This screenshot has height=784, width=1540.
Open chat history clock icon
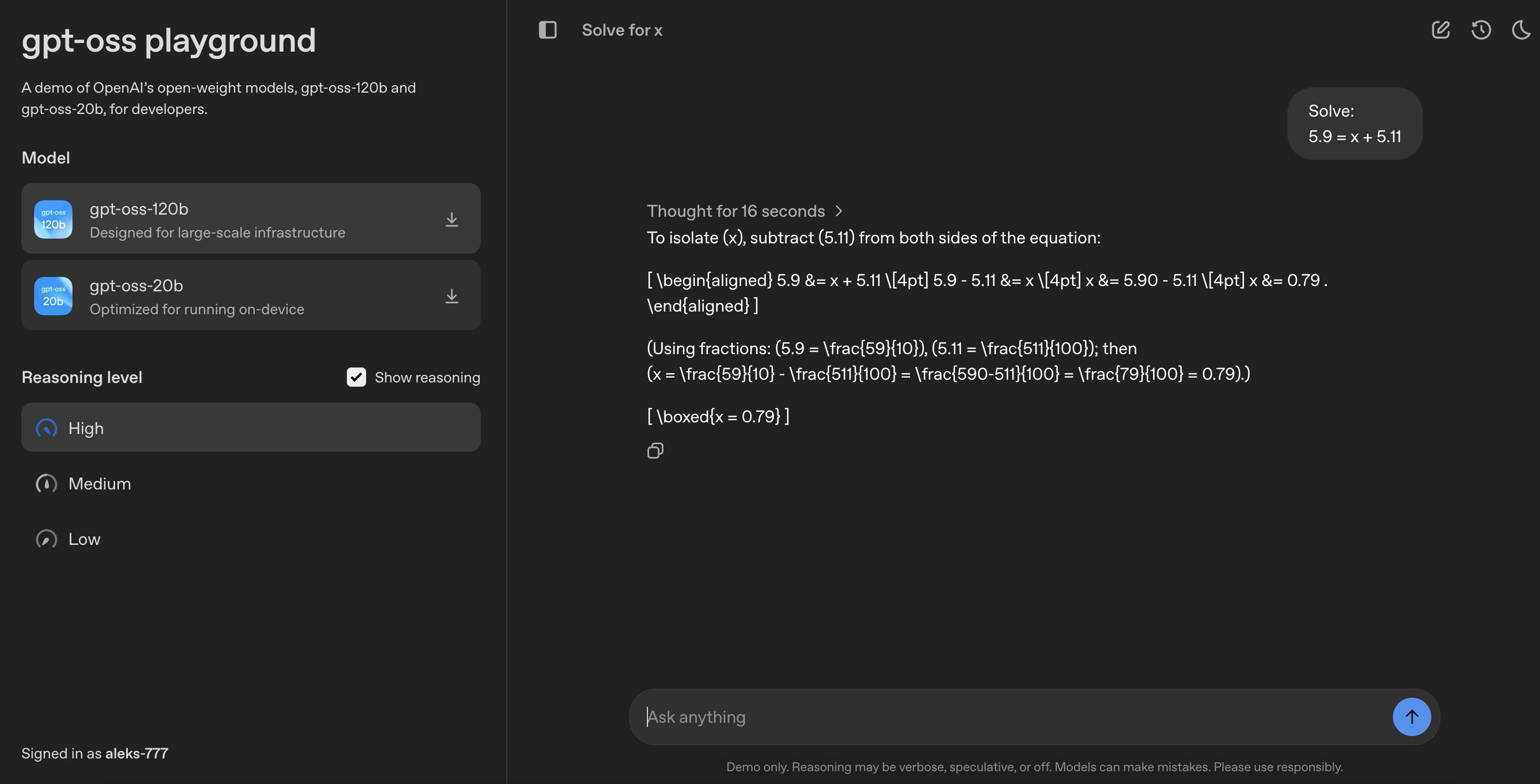pyautogui.click(x=1481, y=30)
